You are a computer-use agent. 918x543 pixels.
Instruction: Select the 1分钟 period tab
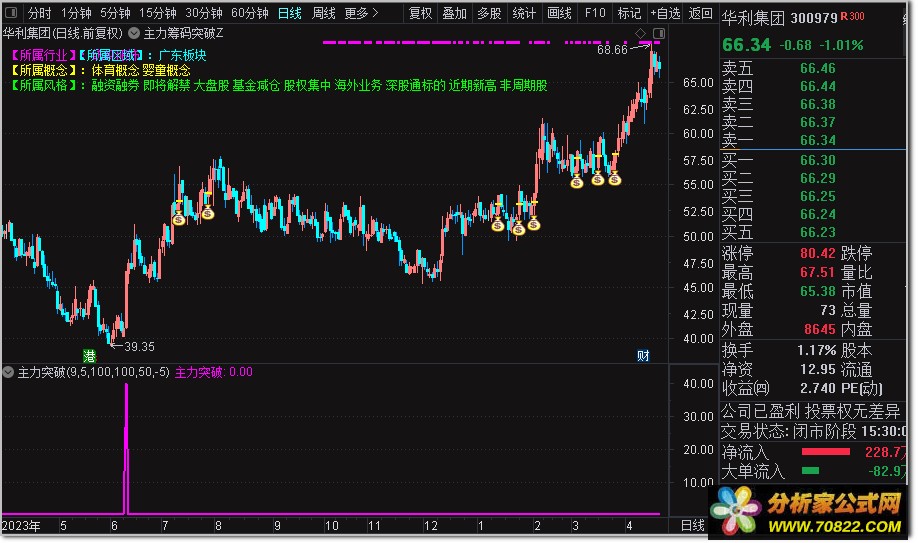point(77,13)
